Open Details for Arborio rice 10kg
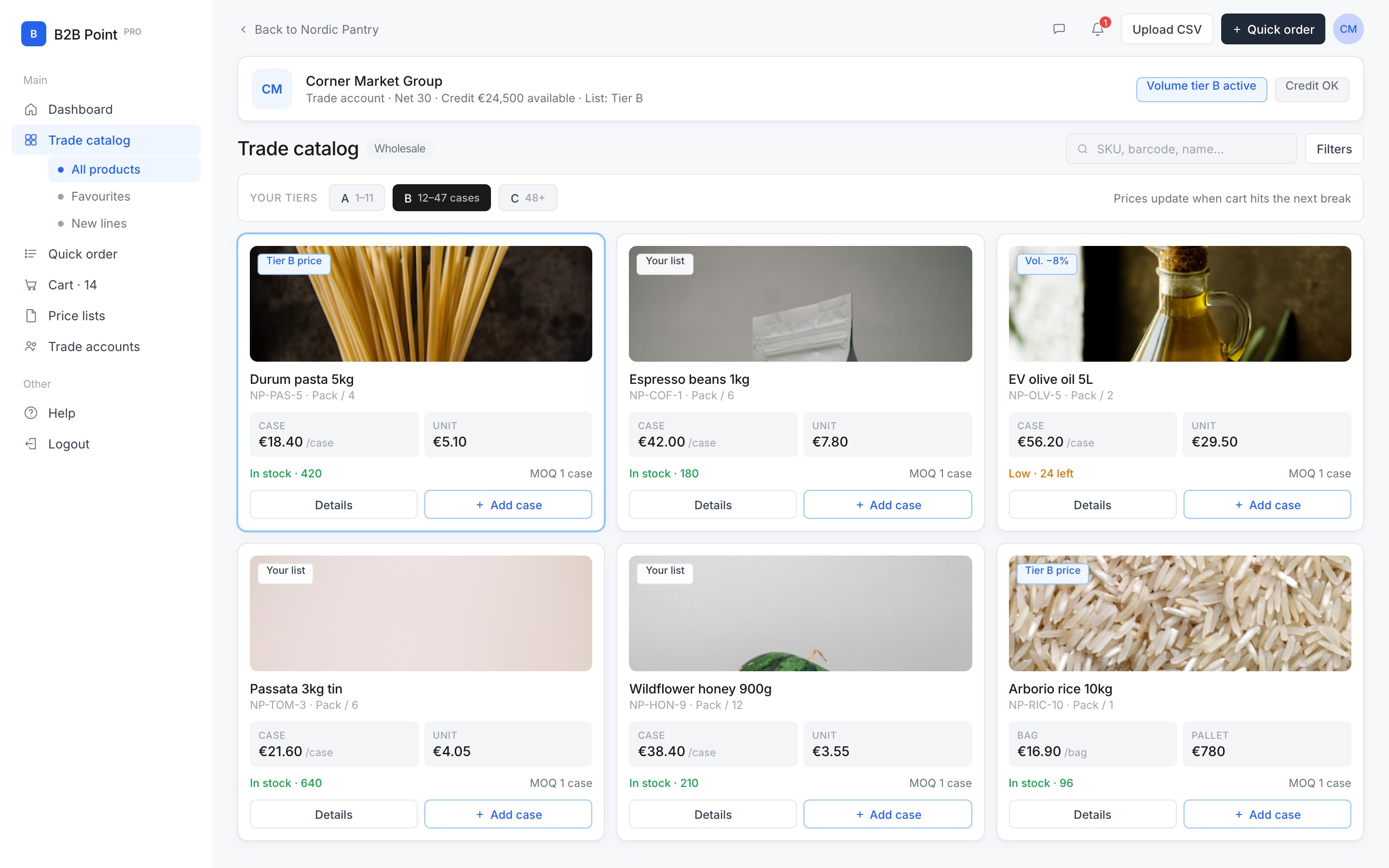The image size is (1389, 868). coord(1092,814)
